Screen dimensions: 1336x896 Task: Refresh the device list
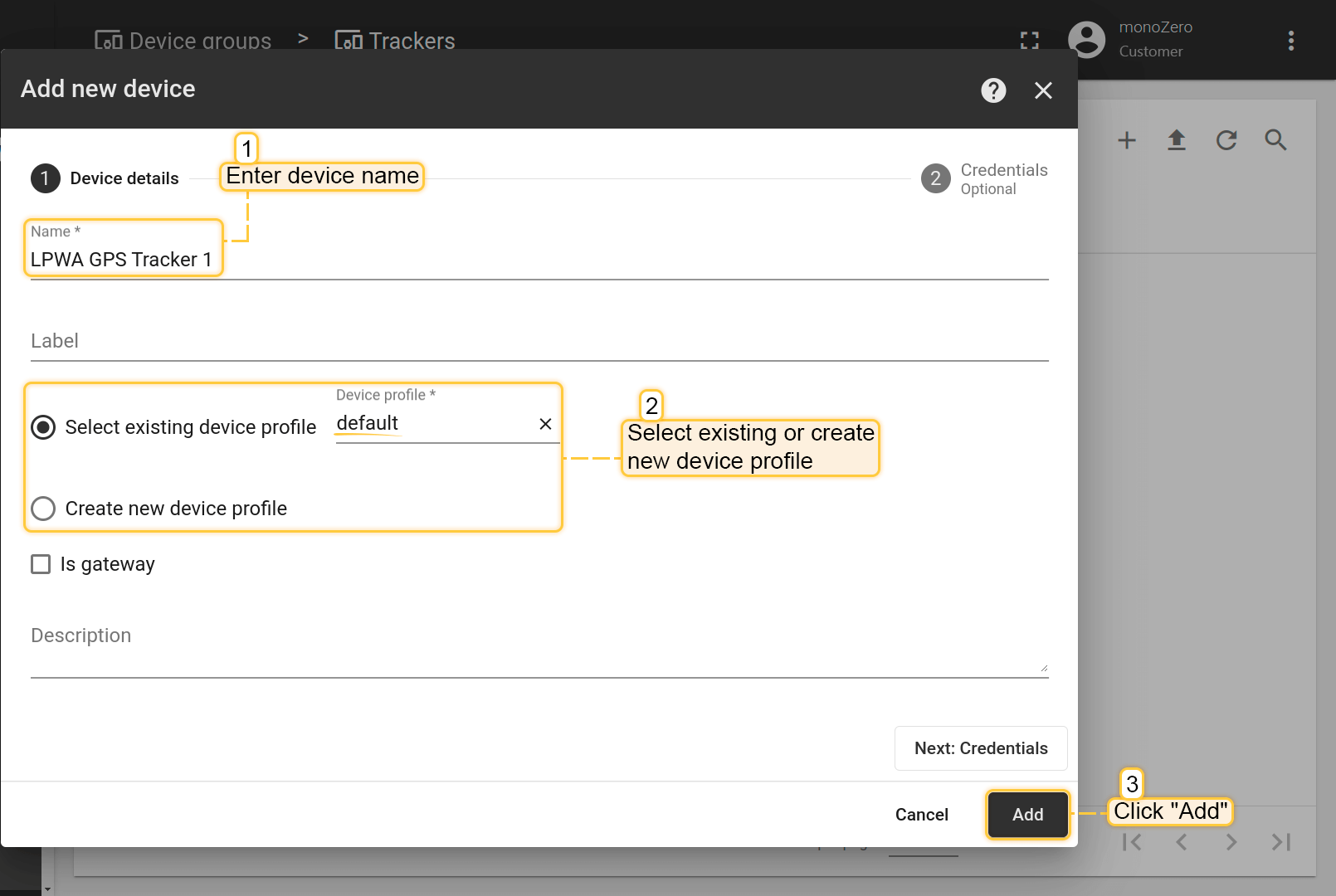[x=1226, y=140]
